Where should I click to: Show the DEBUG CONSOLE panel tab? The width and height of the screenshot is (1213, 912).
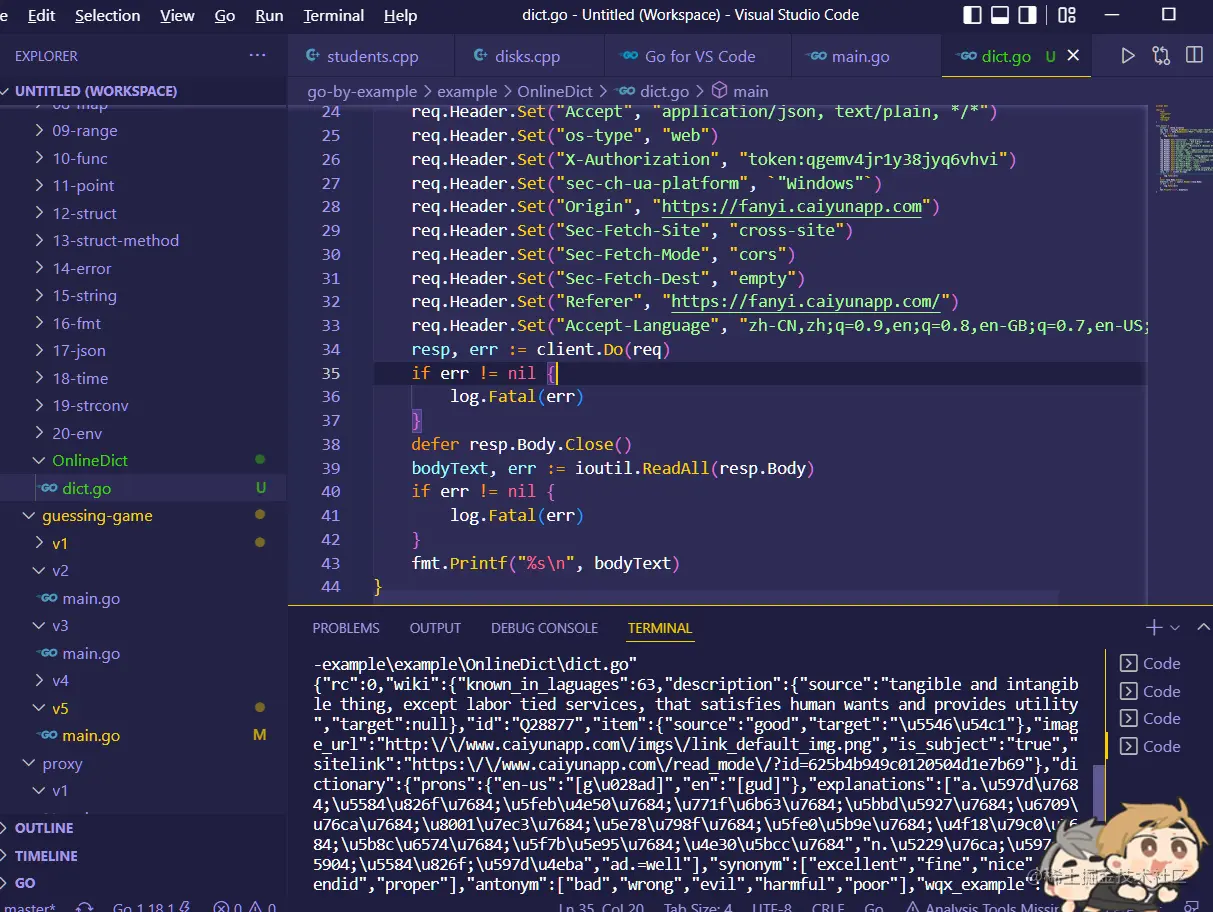[x=544, y=628]
